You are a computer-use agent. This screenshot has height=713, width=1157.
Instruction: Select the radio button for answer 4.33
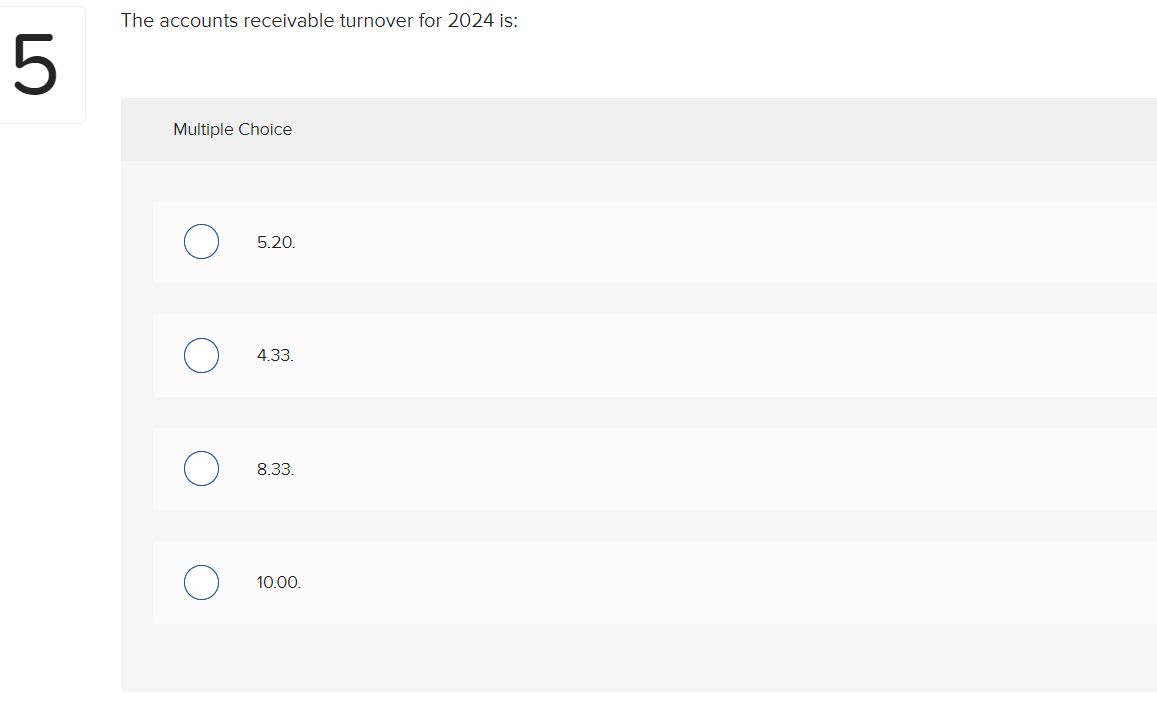coord(201,355)
